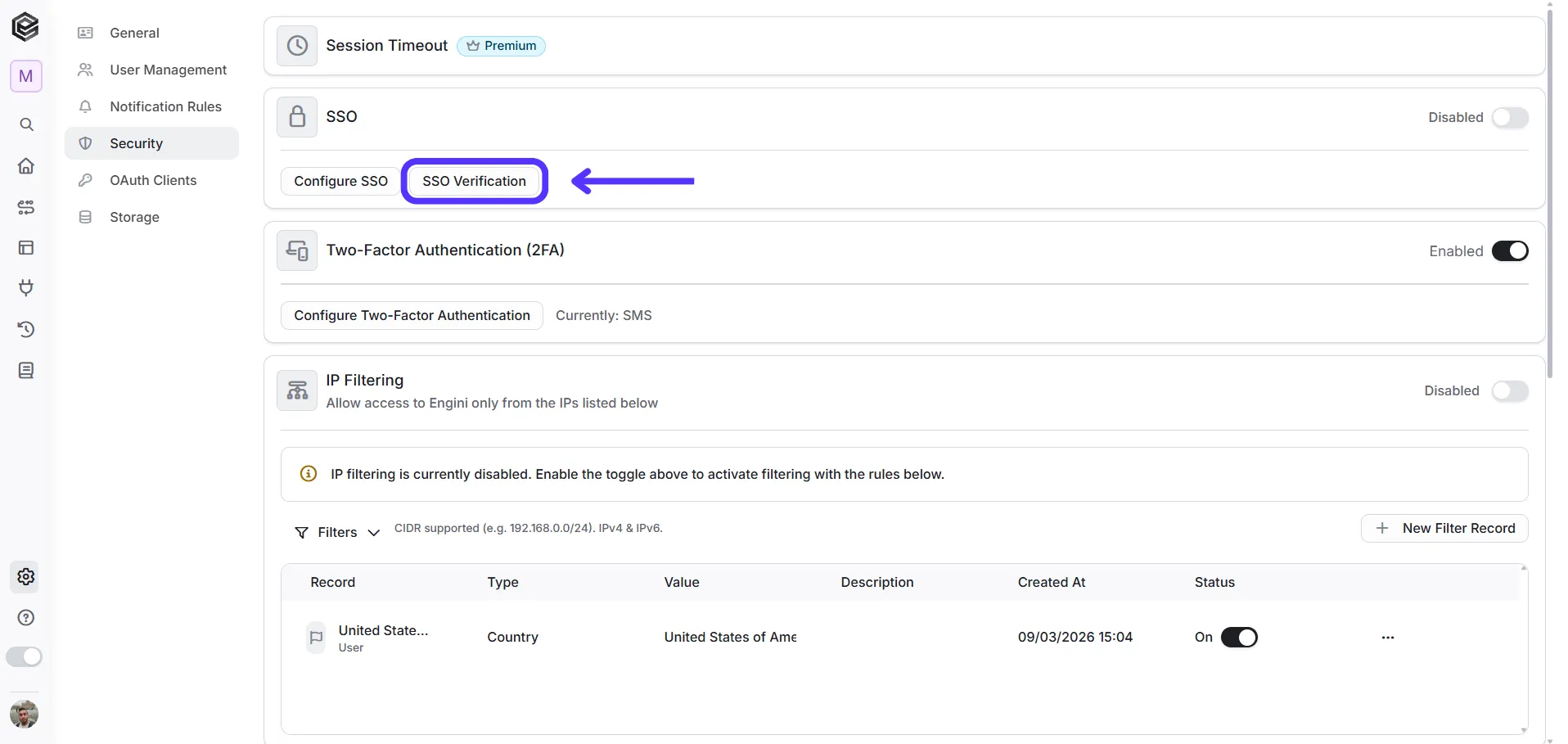Flip the theme toggle in left rail
The height and width of the screenshot is (744, 1568).
click(25, 656)
